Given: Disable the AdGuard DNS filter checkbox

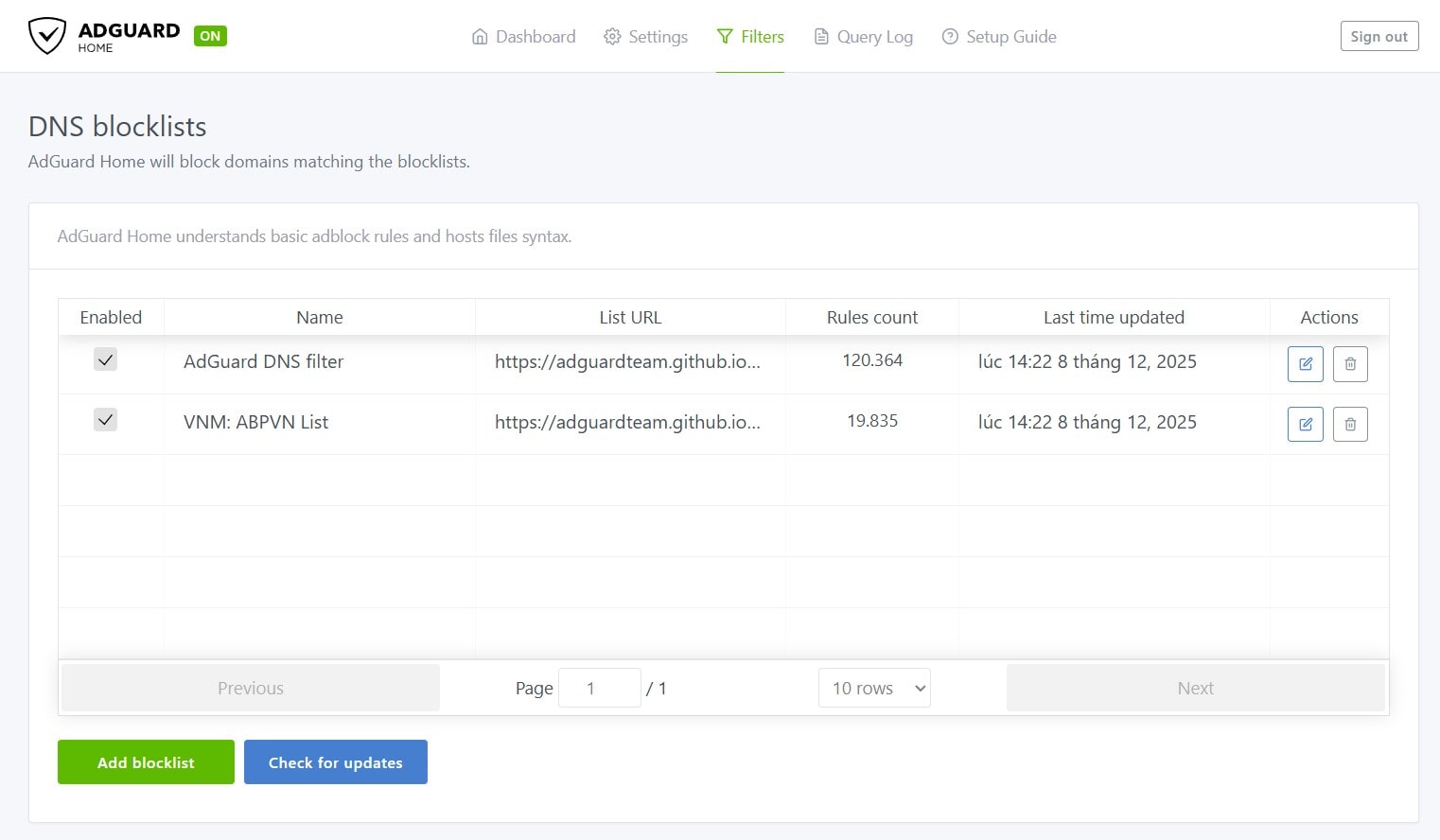Looking at the screenshot, I should (105, 359).
